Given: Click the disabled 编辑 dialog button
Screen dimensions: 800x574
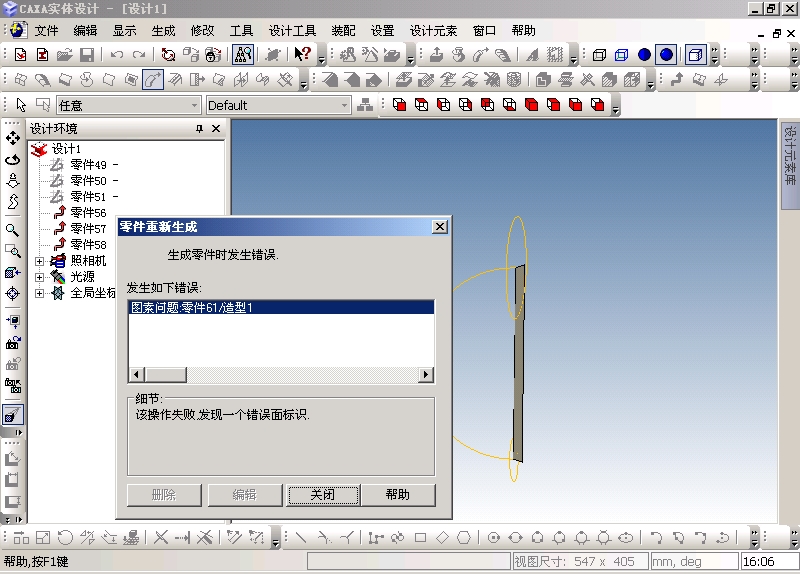Looking at the screenshot, I should pos(244,494).
